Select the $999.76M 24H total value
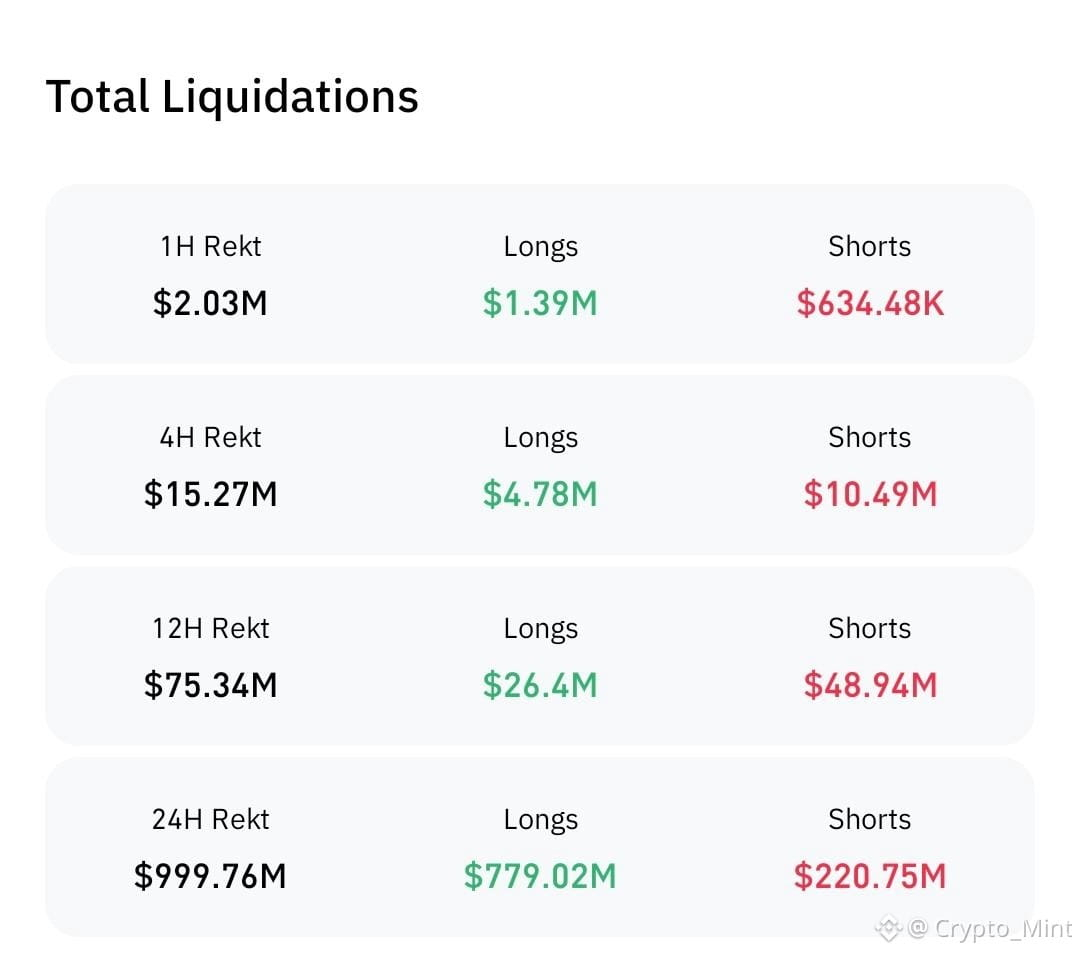Screen dimensions: 1080x953 click(x=210, y=876)
